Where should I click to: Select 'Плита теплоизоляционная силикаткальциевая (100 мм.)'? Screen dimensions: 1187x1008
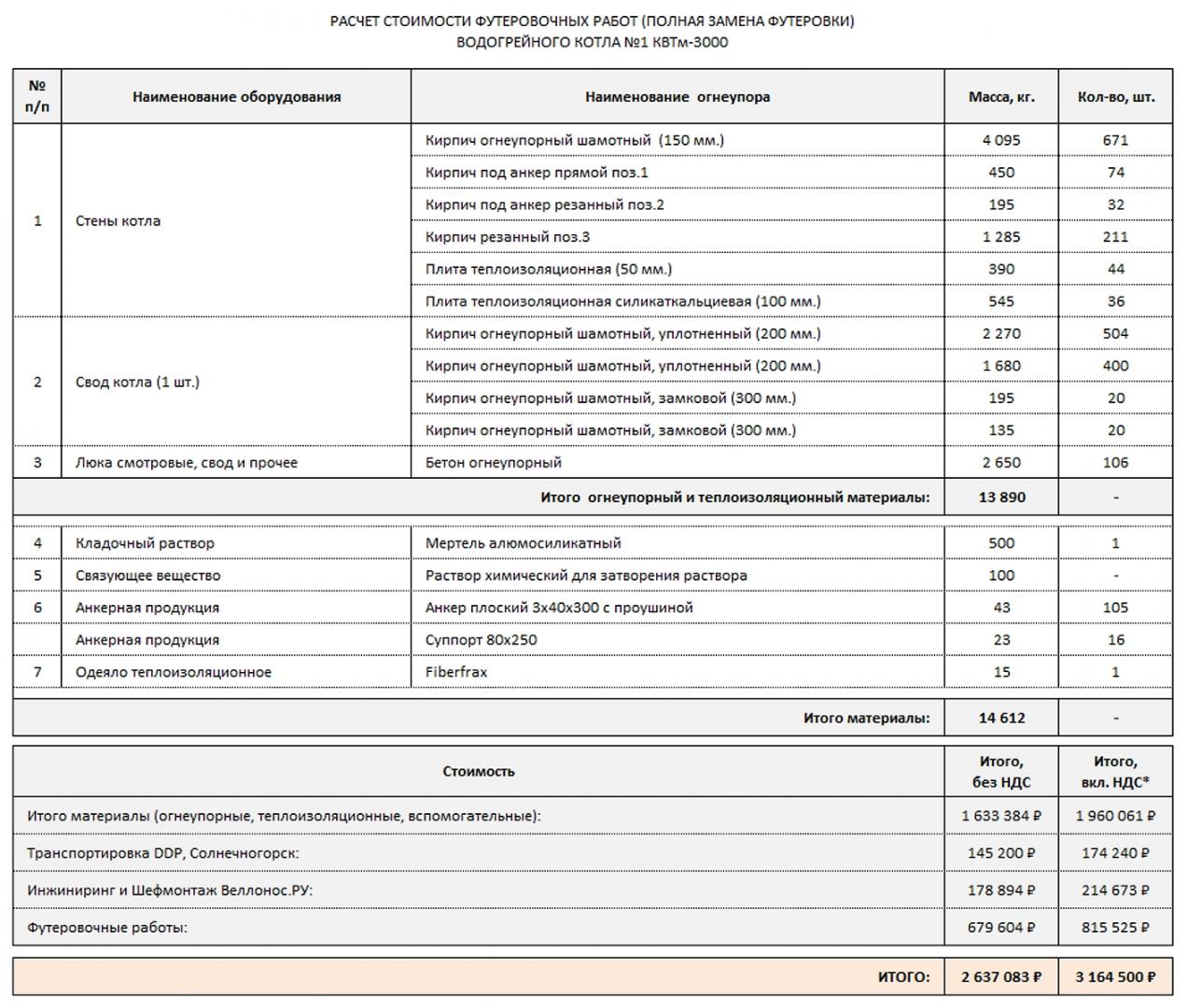pyautogui.click(x=623, y=301)
